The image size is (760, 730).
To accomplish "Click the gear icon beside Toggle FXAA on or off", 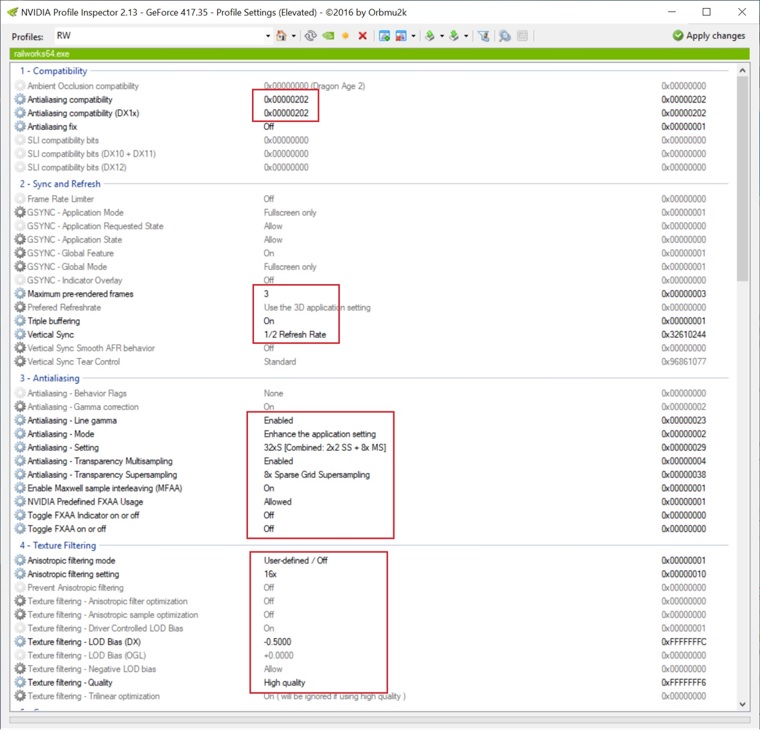I will pos(20,529).
